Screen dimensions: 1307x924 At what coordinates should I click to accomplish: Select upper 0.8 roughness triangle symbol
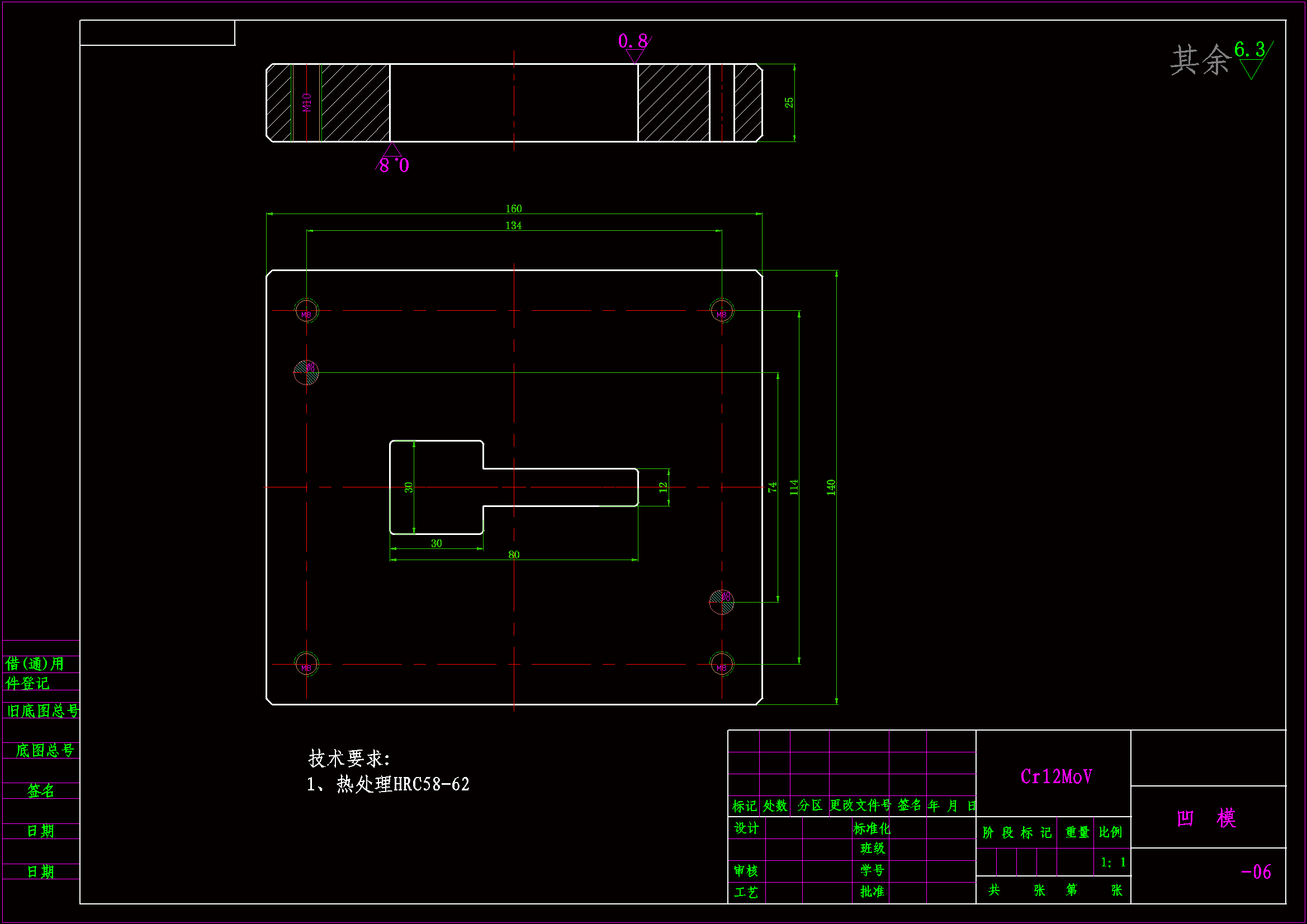tap(634, 54)
